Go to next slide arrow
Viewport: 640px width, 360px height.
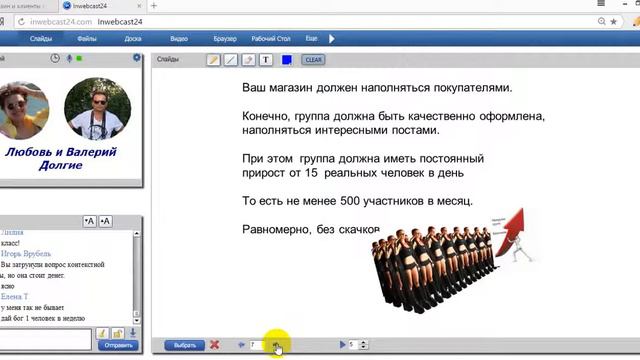tap(276, 345)
